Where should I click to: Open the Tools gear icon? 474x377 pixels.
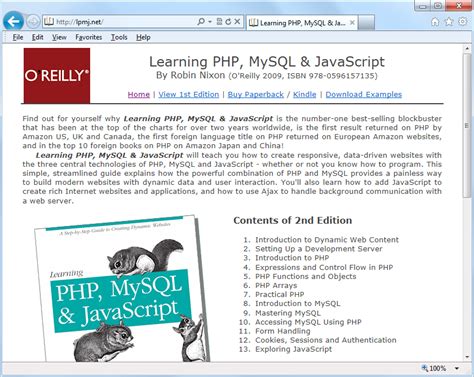(463, 22)
